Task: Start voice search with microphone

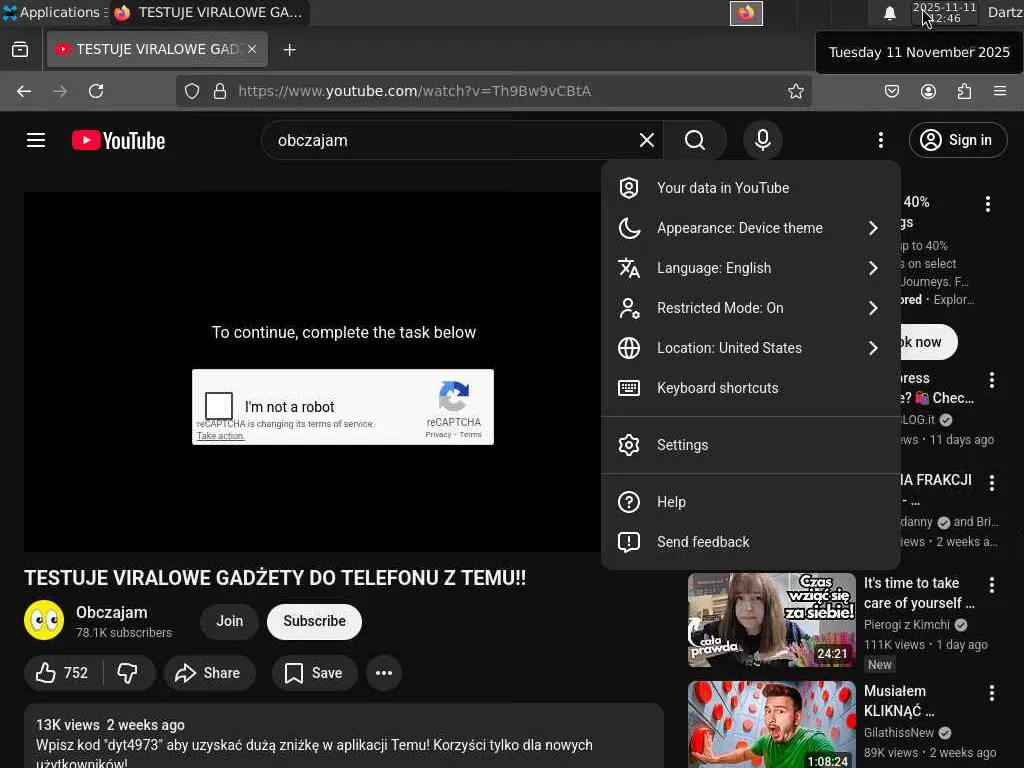Action: pyautogui.click(x=762, y=140)
